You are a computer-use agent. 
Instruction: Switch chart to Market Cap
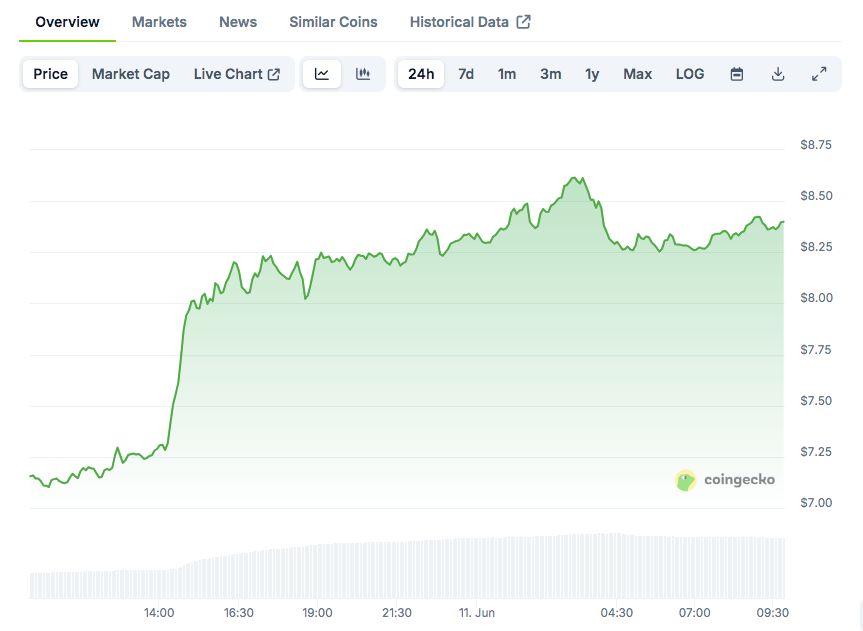pos(131,74)
